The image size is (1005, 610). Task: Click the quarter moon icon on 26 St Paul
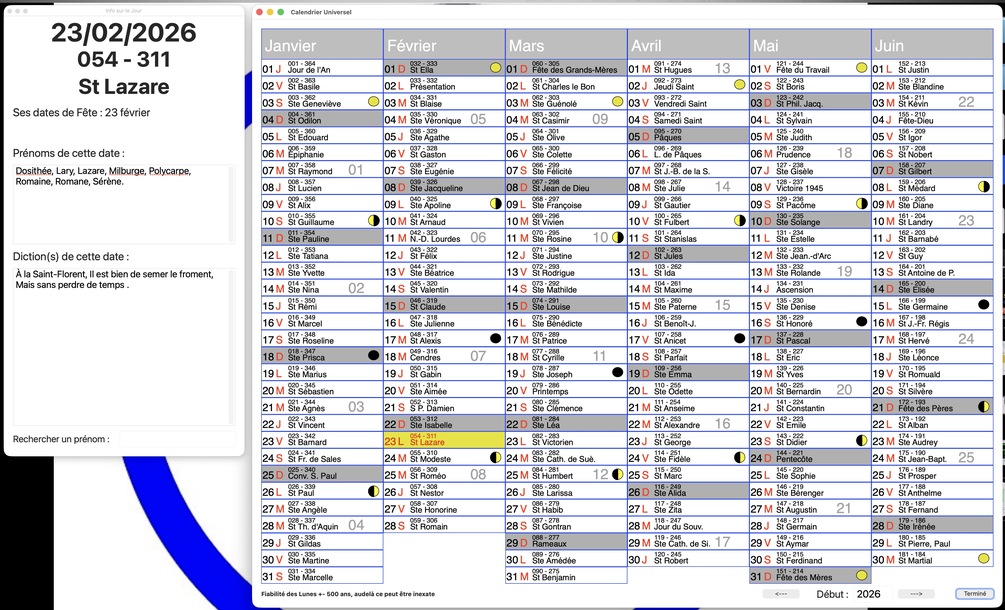[374, 491]
